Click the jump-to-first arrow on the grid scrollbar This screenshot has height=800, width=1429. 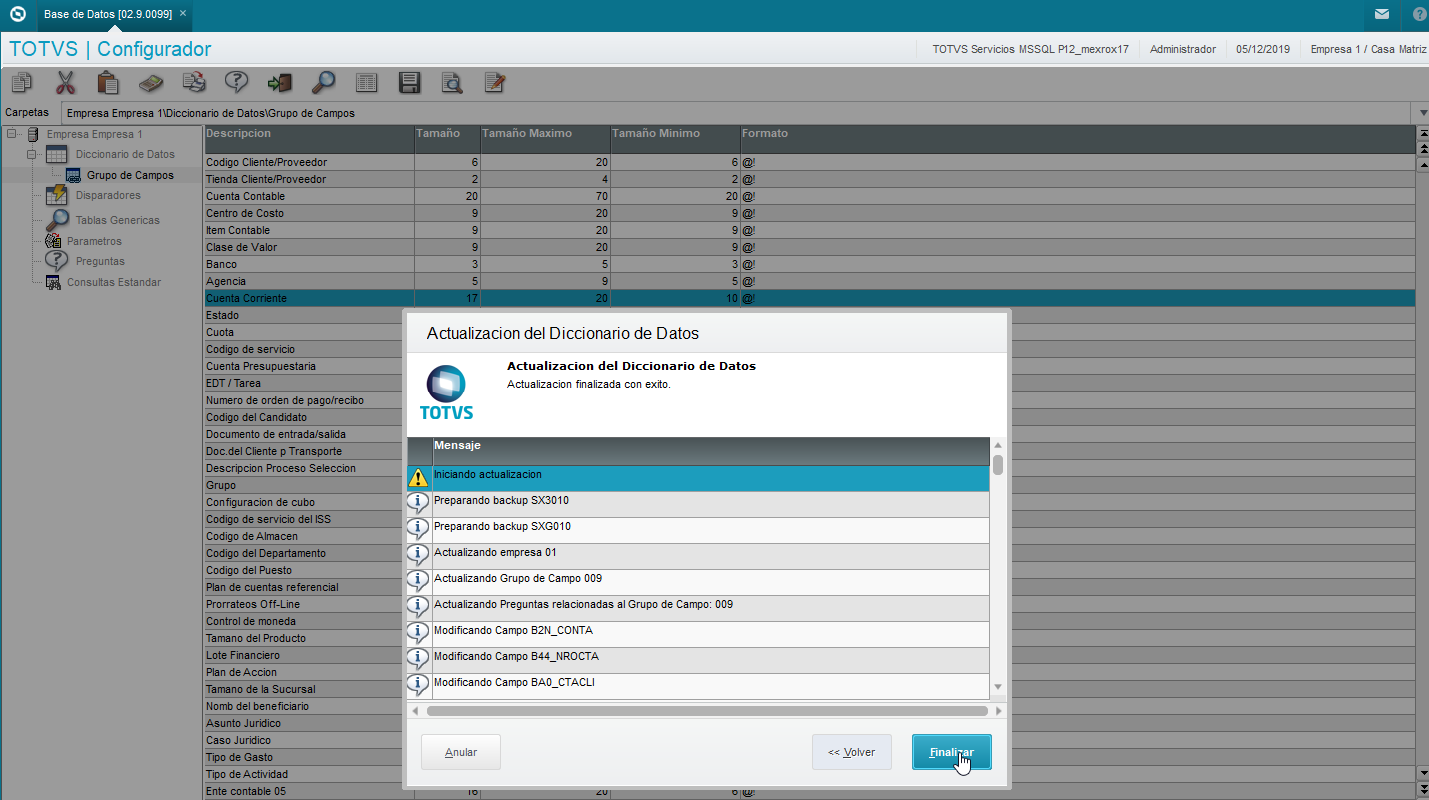pyautogui.click(x=1423, y=134)
